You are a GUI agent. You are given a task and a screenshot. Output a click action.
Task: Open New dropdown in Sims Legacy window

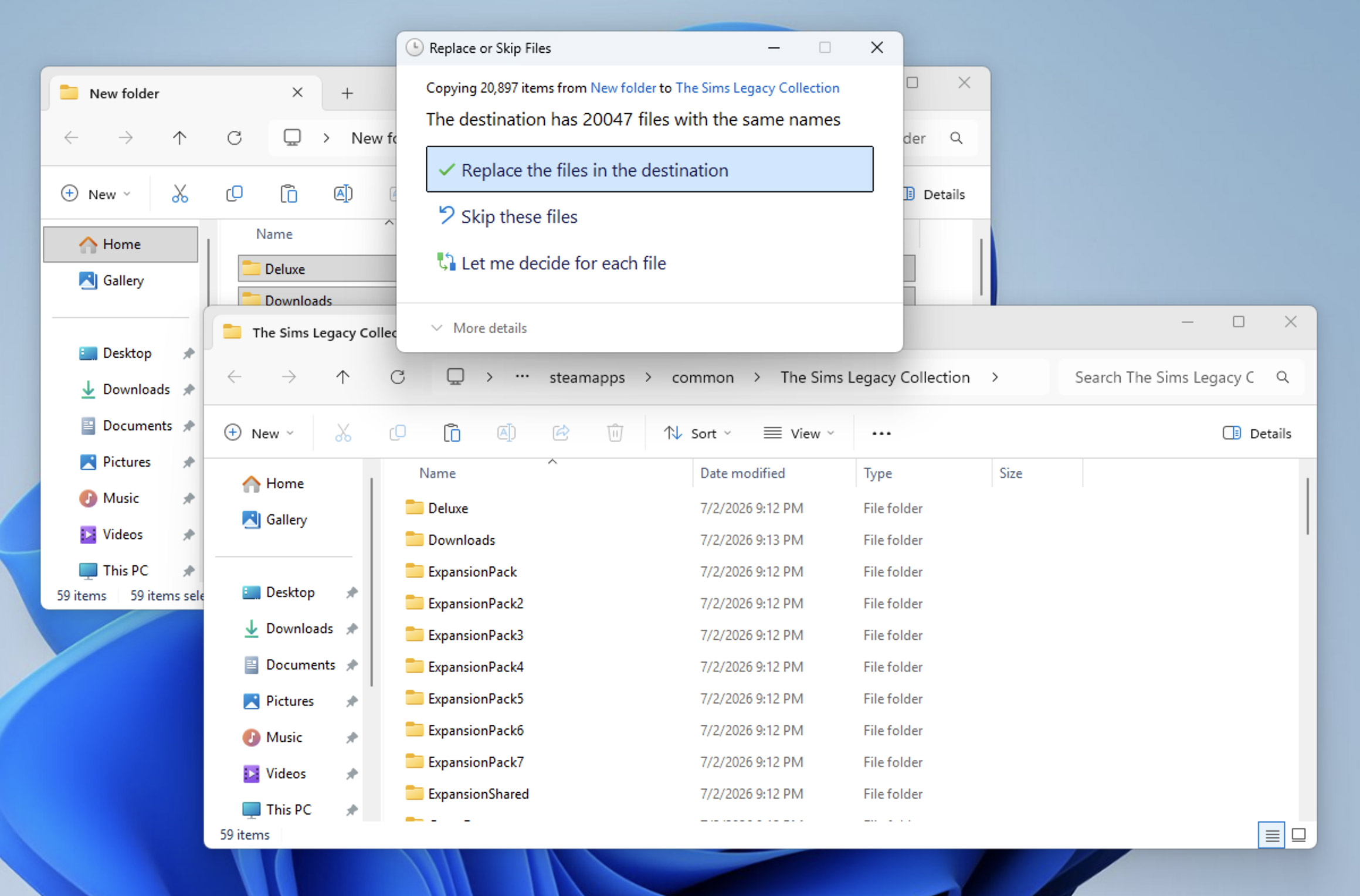click(x=259, y=433)
